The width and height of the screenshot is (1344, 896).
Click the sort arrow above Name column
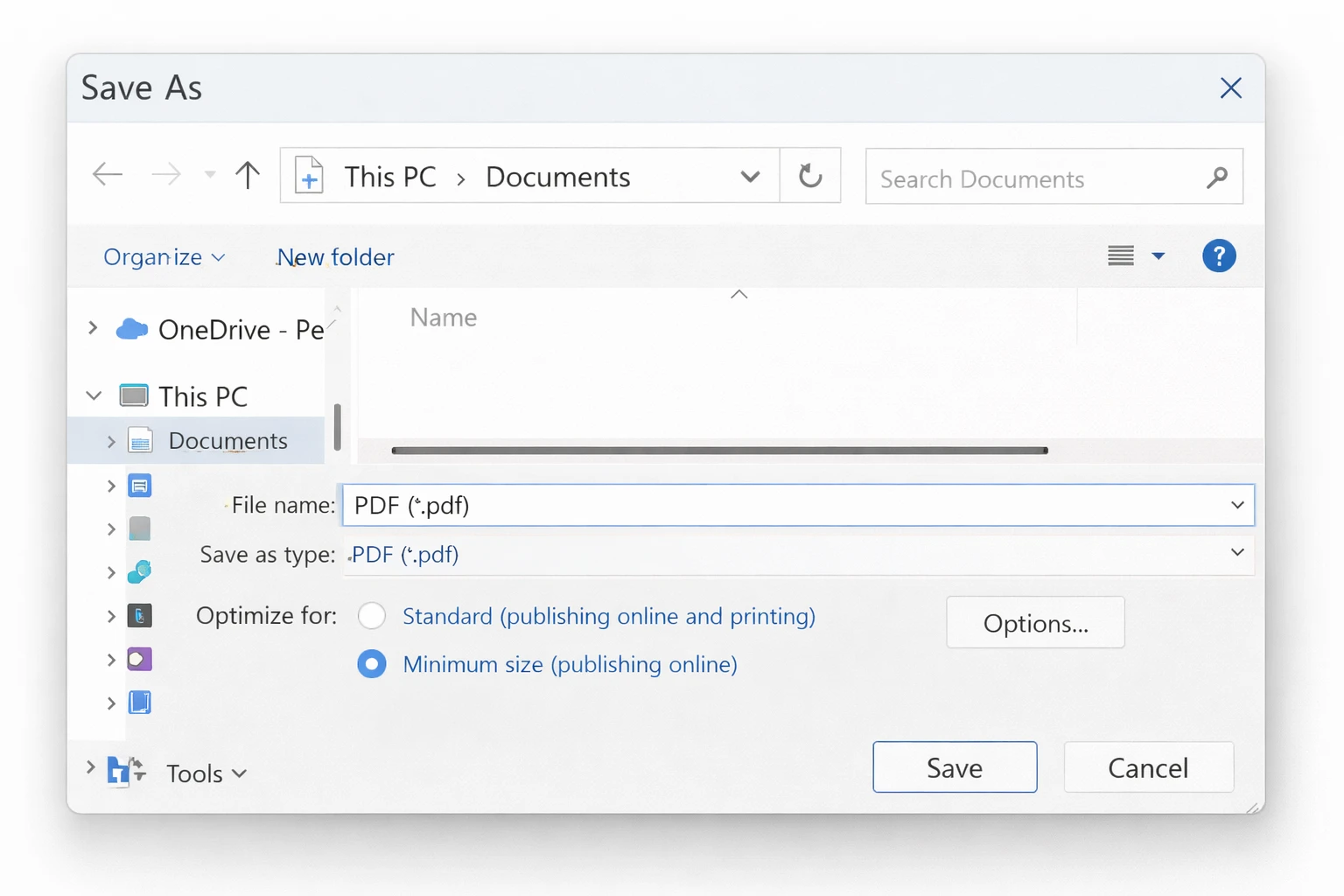point(739,294)
